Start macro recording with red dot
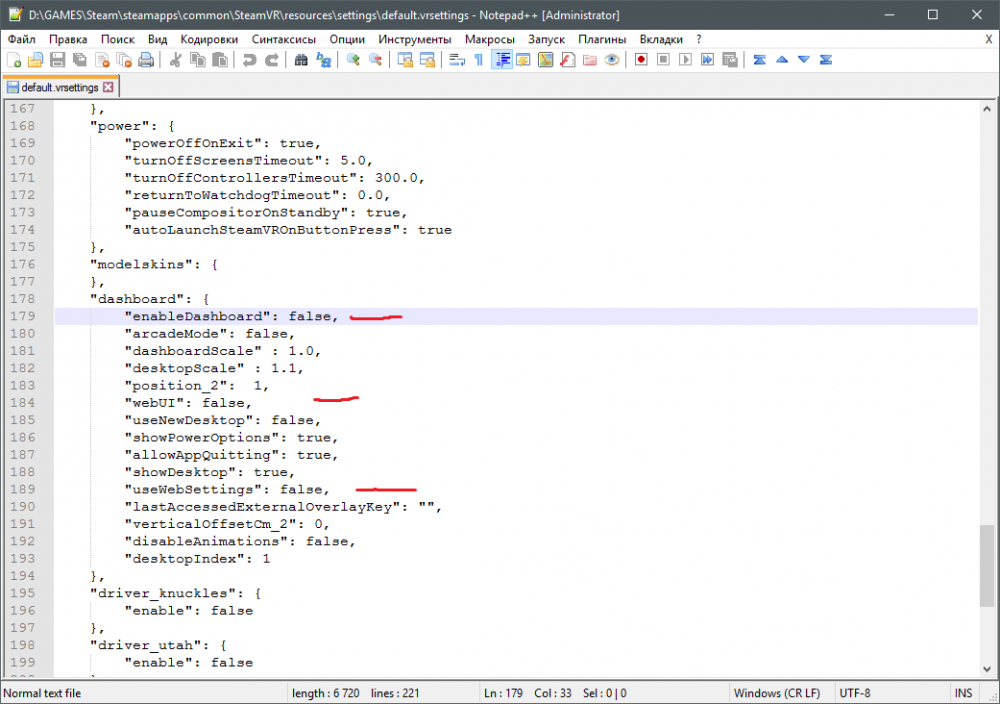Viewport: 1000px width, 704px height. point(640,60)
